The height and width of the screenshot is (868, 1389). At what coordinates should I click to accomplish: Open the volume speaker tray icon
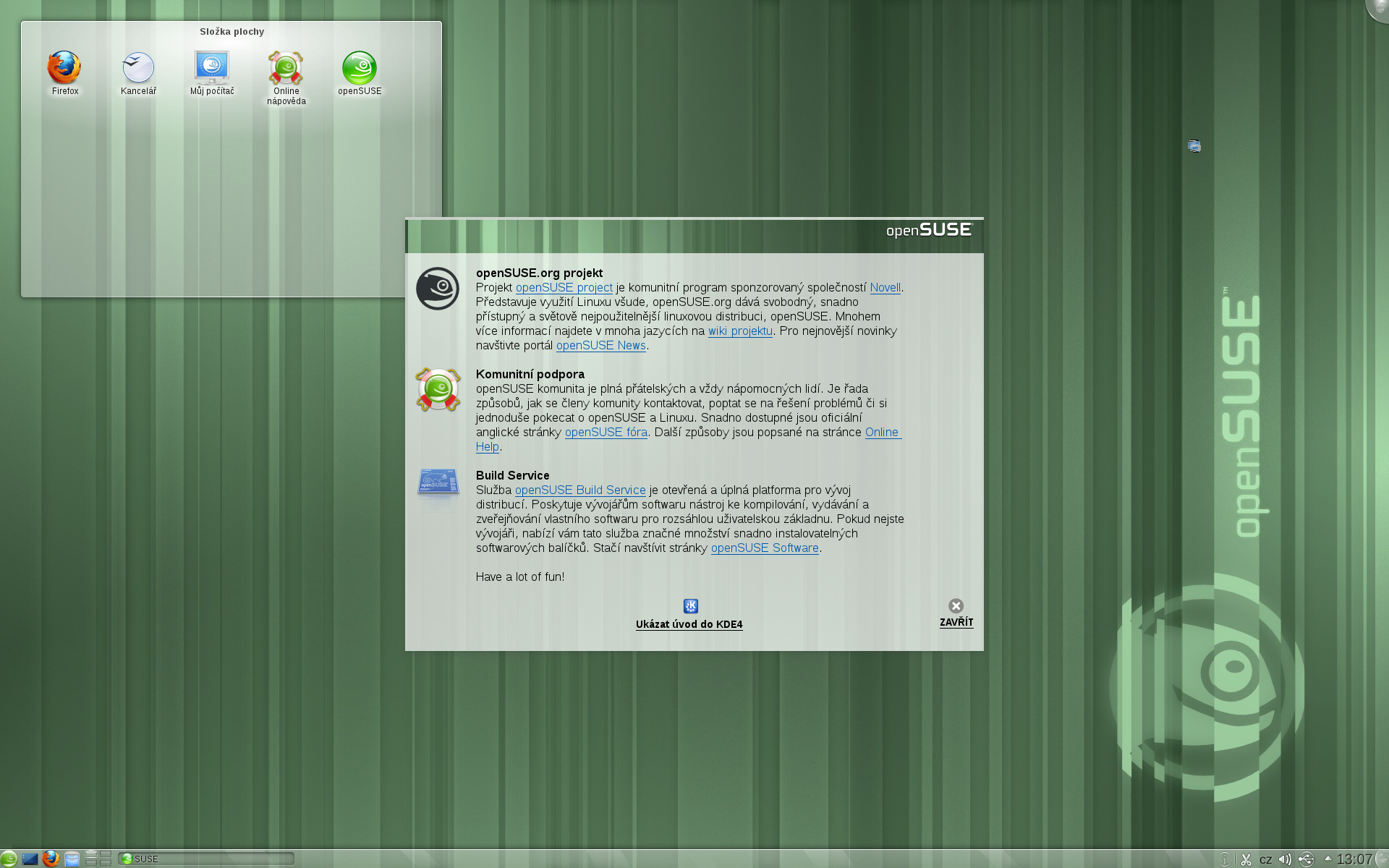point(1285,859)
